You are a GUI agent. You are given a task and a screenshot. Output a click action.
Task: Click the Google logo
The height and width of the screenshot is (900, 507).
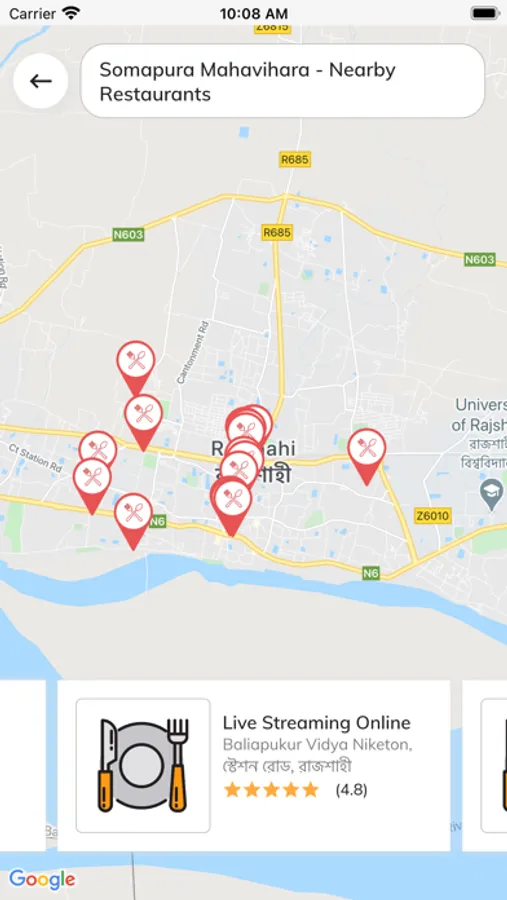click(42, 879)
